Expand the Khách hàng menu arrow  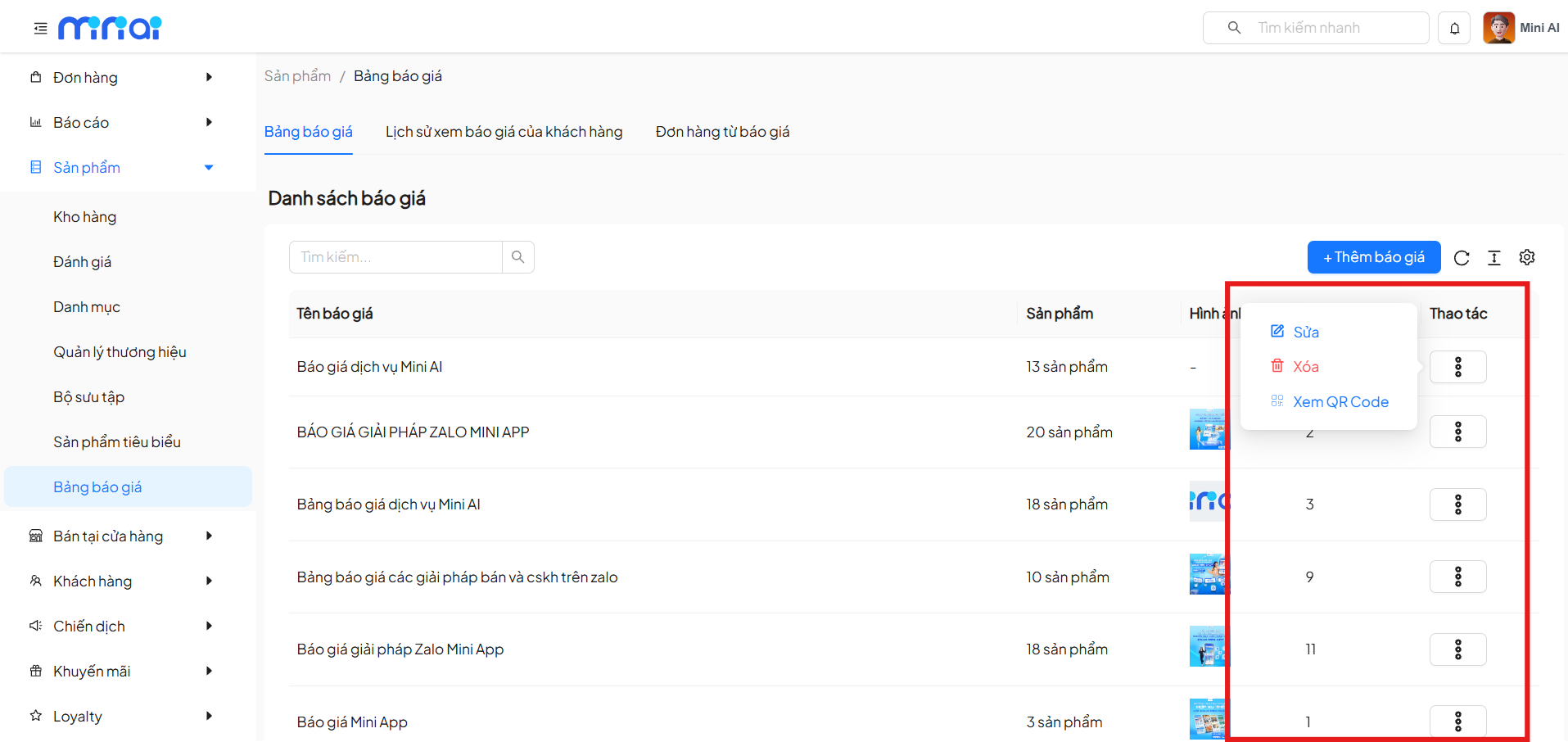click(x=209, y=581)
